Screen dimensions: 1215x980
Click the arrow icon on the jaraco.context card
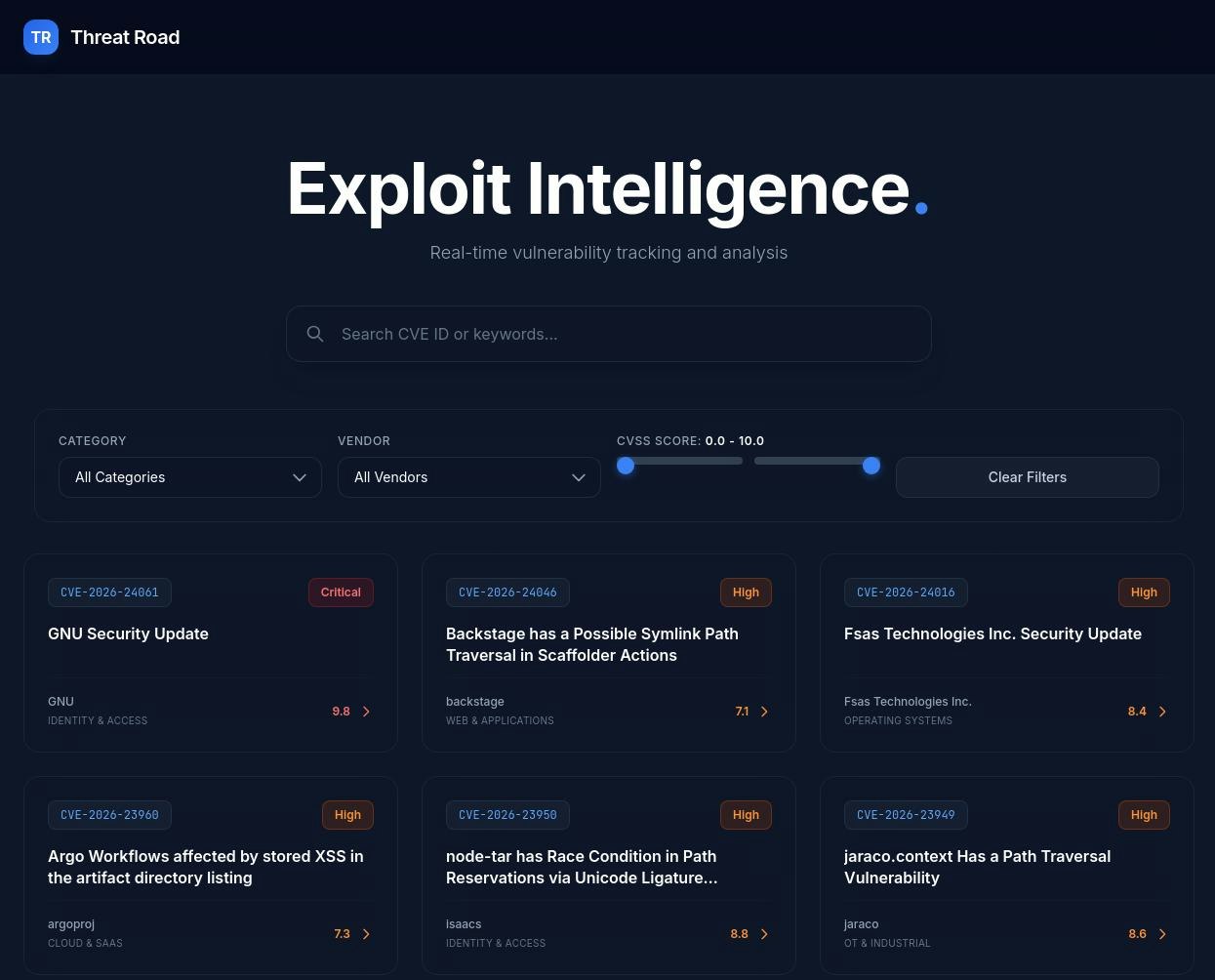point(1162,933)
